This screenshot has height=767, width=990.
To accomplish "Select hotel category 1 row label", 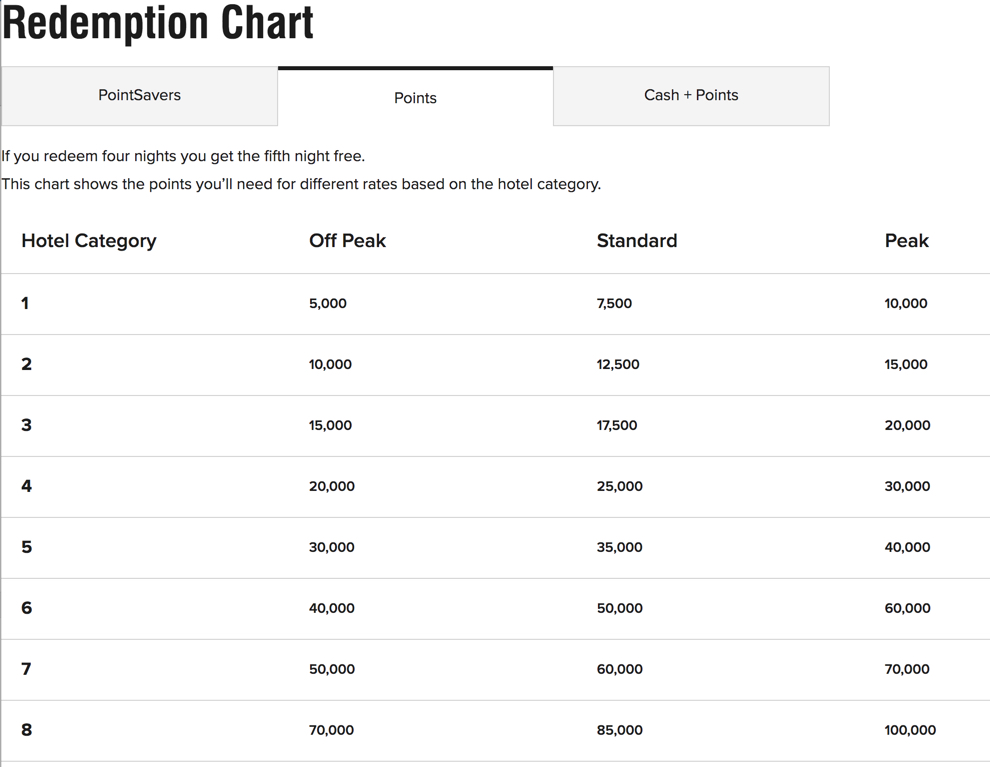I will click(25, 303).
